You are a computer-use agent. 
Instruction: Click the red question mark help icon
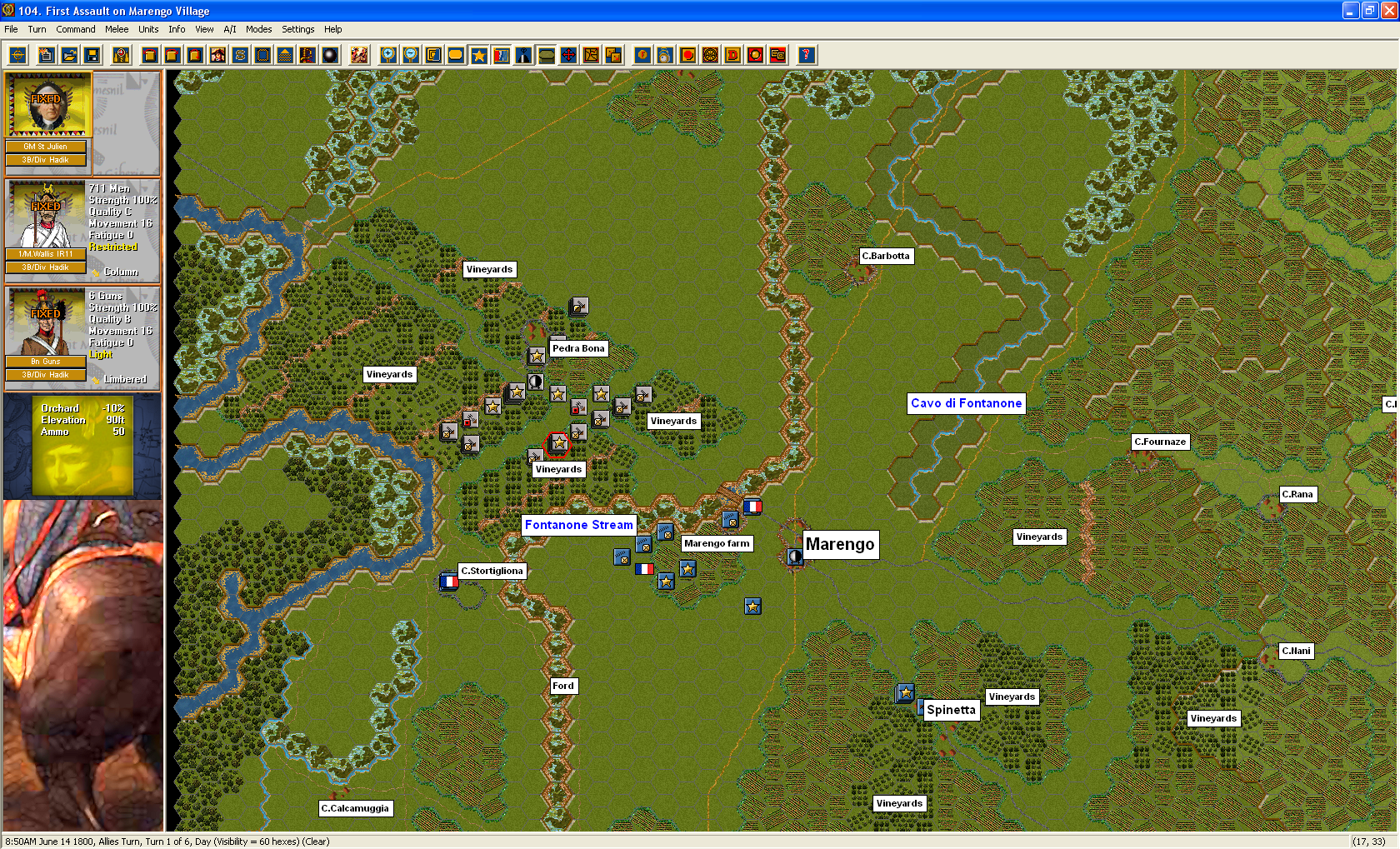tap(806, 55)
